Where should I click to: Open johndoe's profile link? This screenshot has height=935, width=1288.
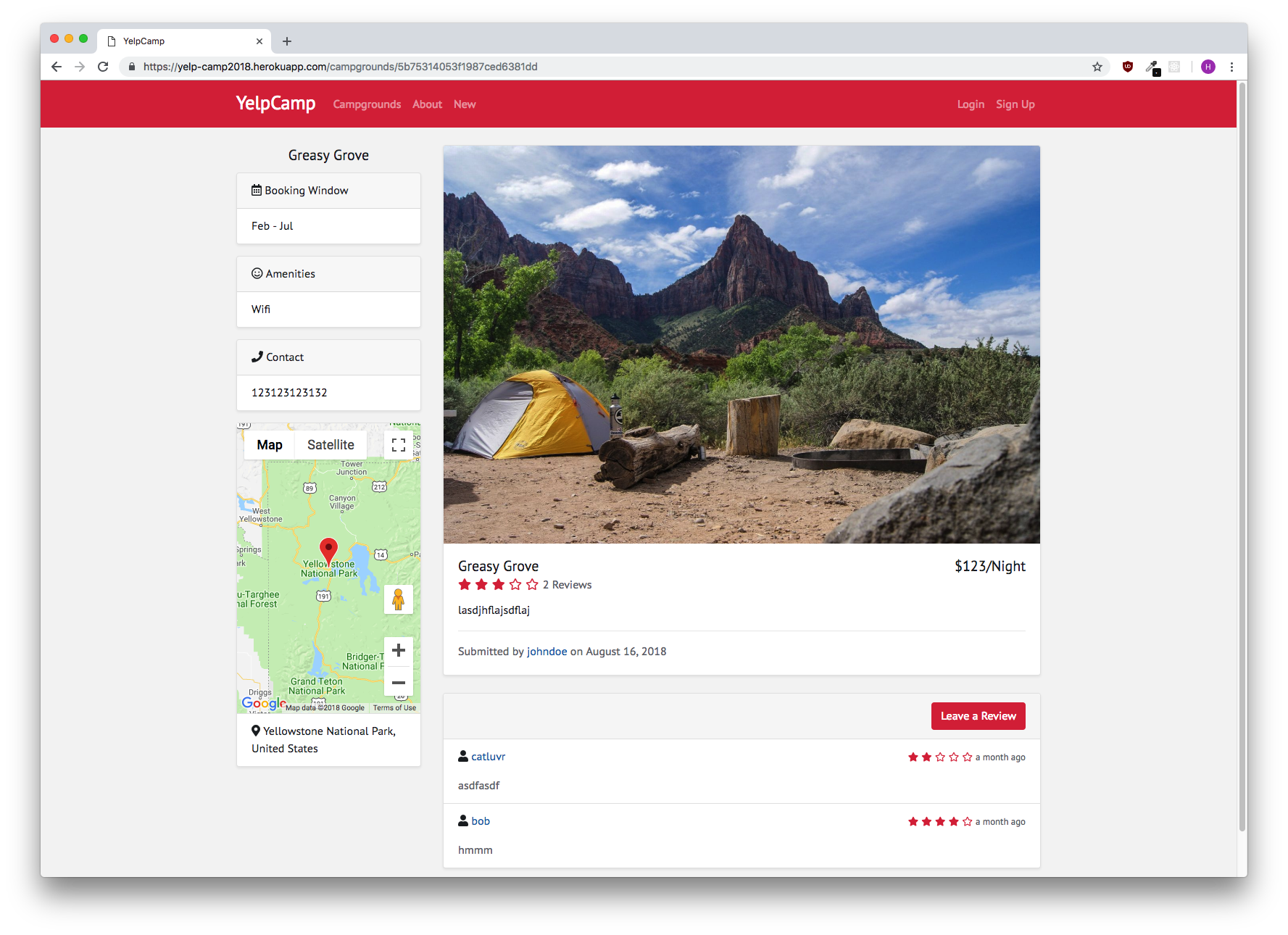tap(547, 651)
